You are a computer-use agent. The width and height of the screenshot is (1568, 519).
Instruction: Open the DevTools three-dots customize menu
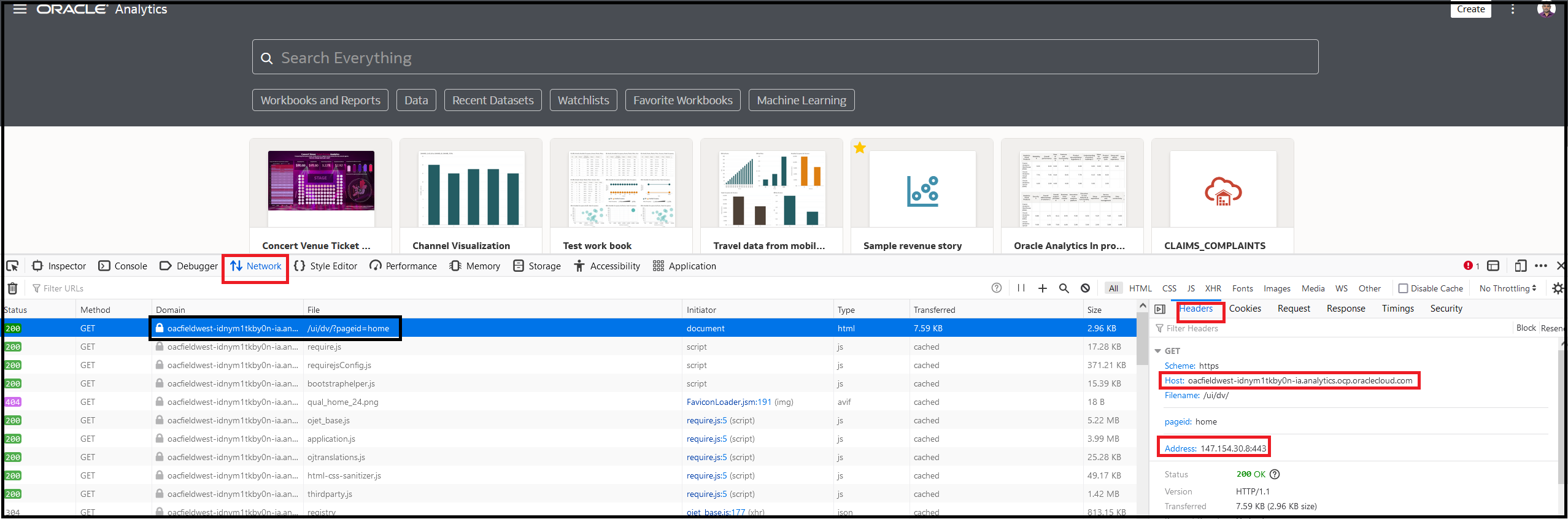[x=1541, y=266]
